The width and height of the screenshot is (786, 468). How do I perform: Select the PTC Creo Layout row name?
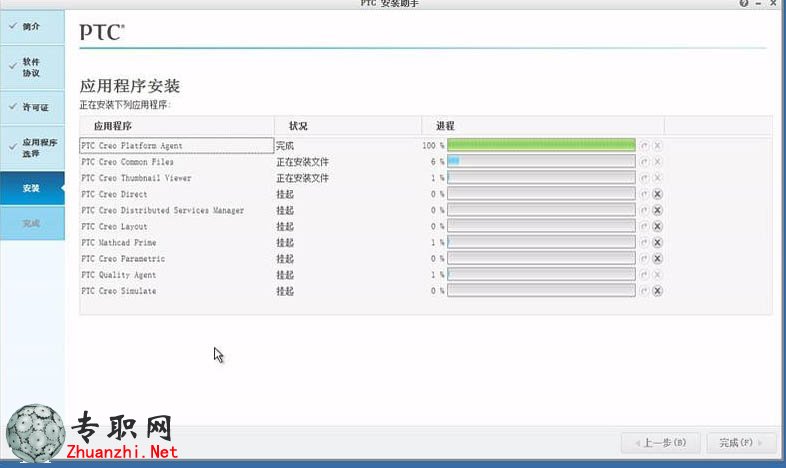tap(114, 226)
